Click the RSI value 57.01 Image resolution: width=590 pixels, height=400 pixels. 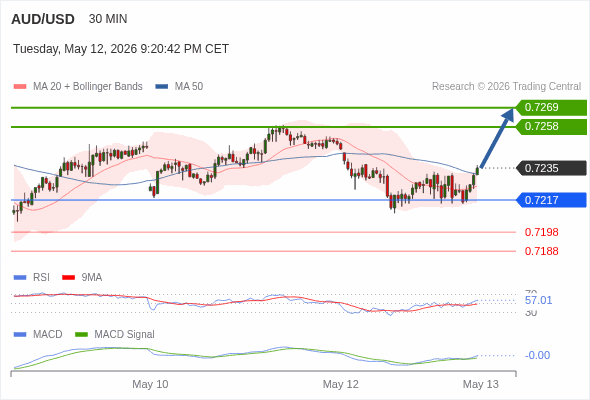coord(538,301)
